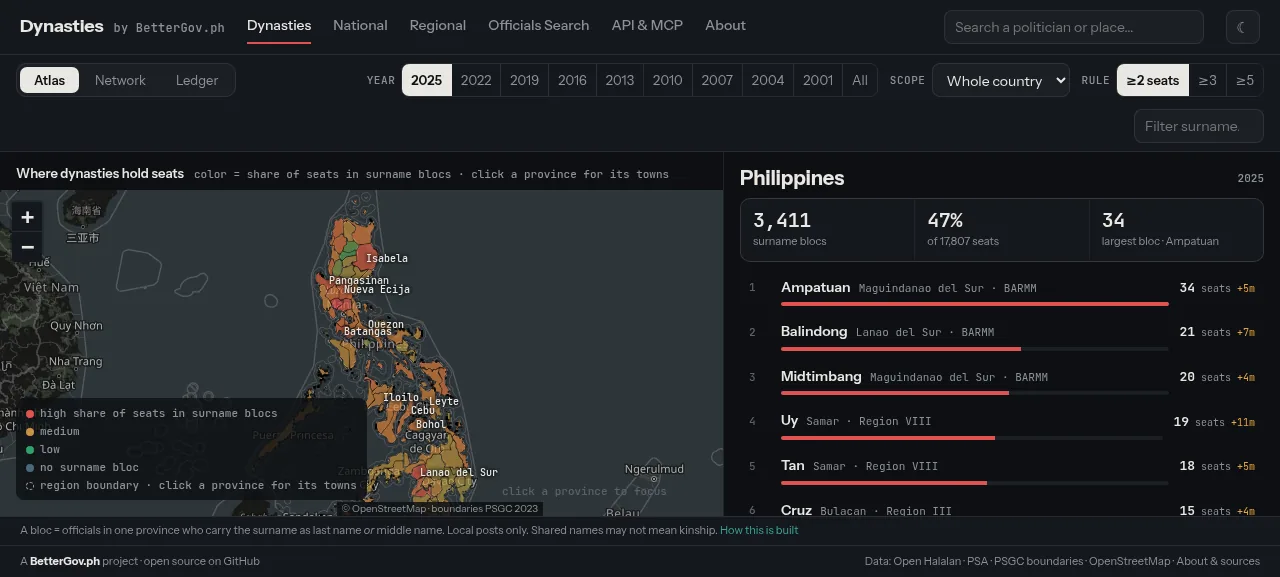Click the 3,411 surname blocs stat

pos(827,229)
